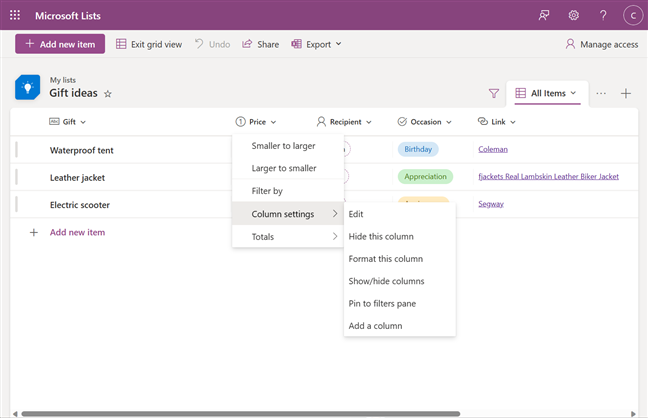
Task: Click the Share arrow icon
Action: tap(247, 43)
